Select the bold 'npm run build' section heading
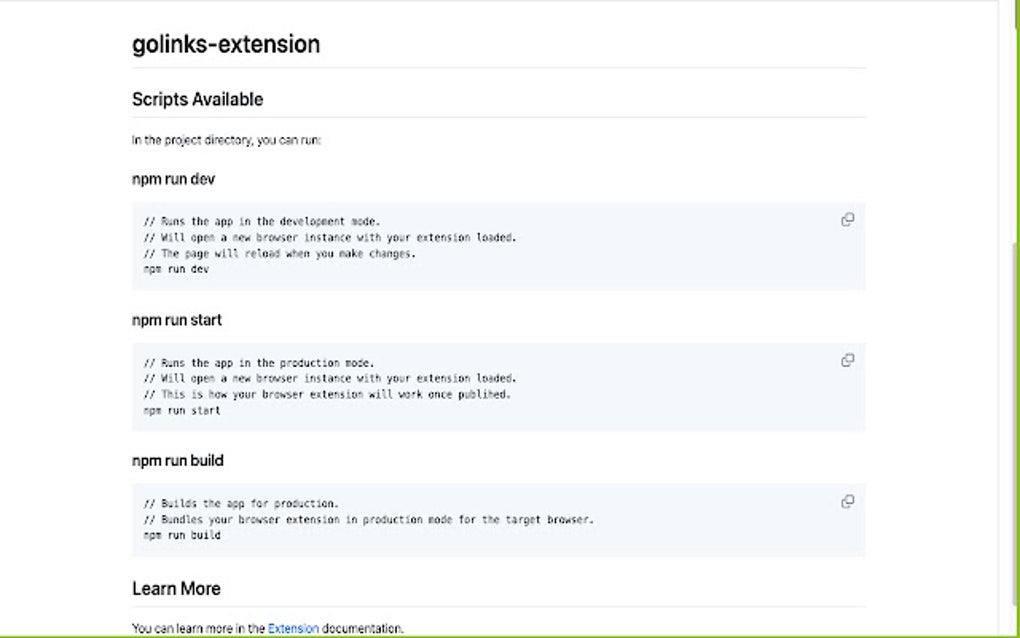This screenshot has height=638, width=1020. pyautogui.click(x=178, y=461)
